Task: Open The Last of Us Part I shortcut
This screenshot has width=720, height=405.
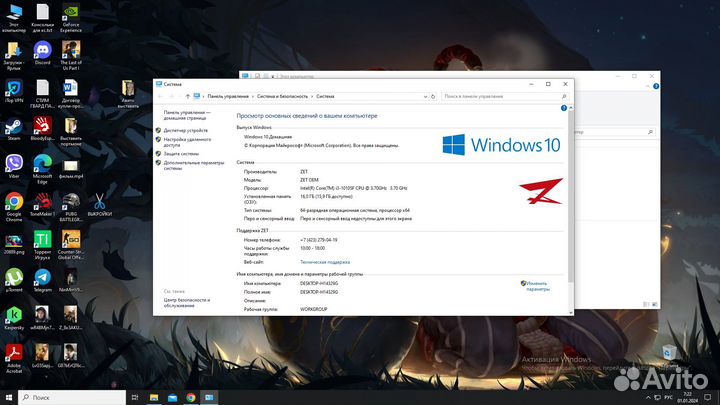Action: [x=71, y=56]
